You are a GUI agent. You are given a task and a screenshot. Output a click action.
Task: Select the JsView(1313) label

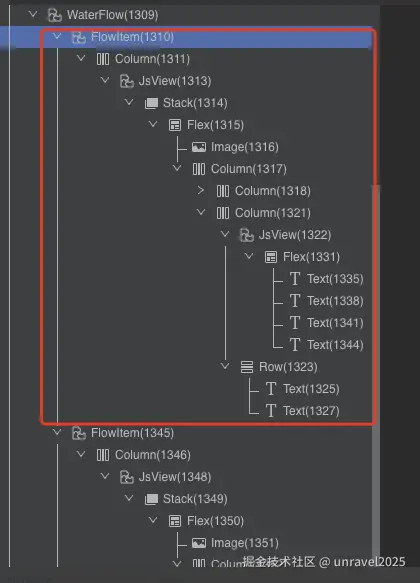(175, 81)
